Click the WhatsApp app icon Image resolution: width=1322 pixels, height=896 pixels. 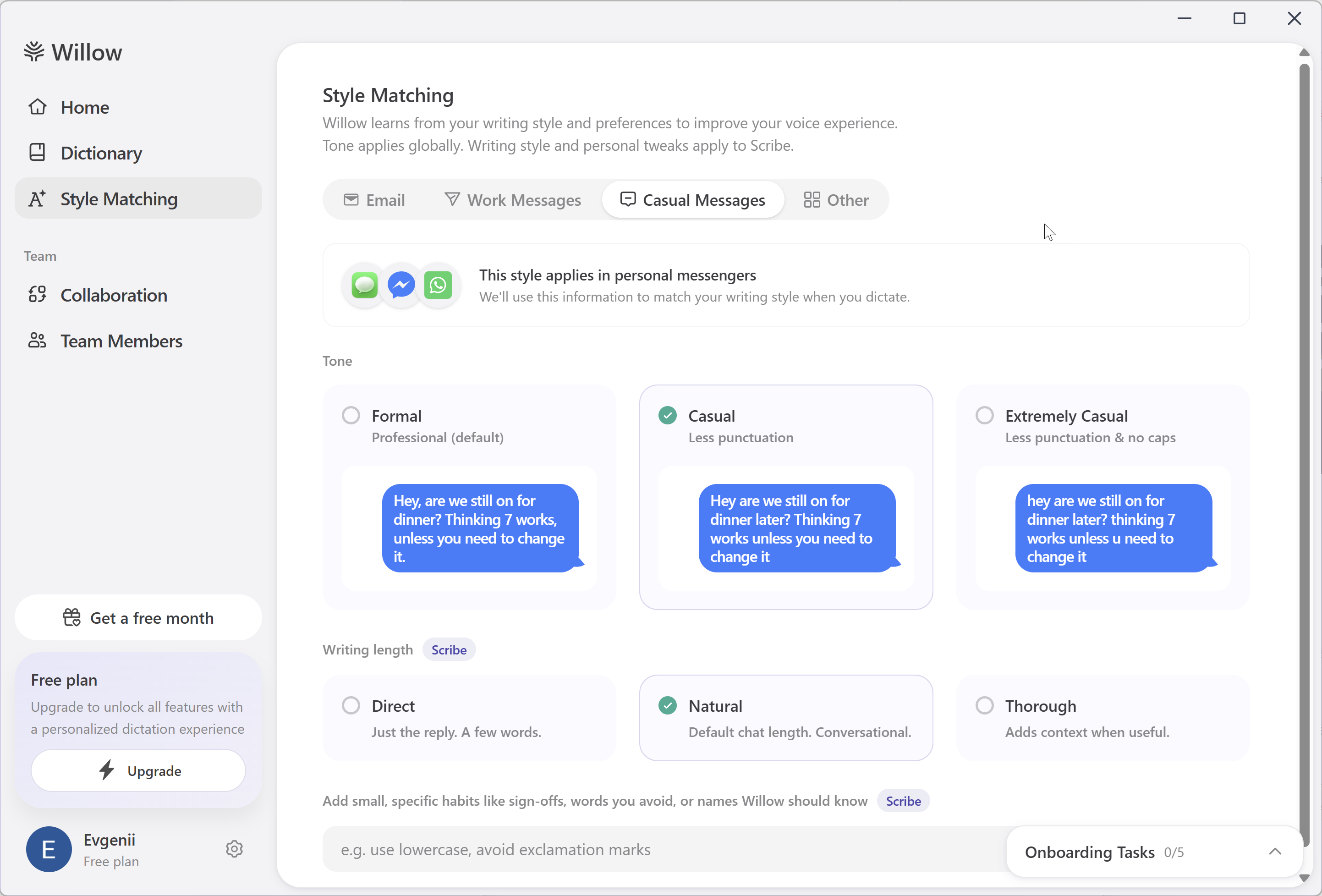click(438, 285)
